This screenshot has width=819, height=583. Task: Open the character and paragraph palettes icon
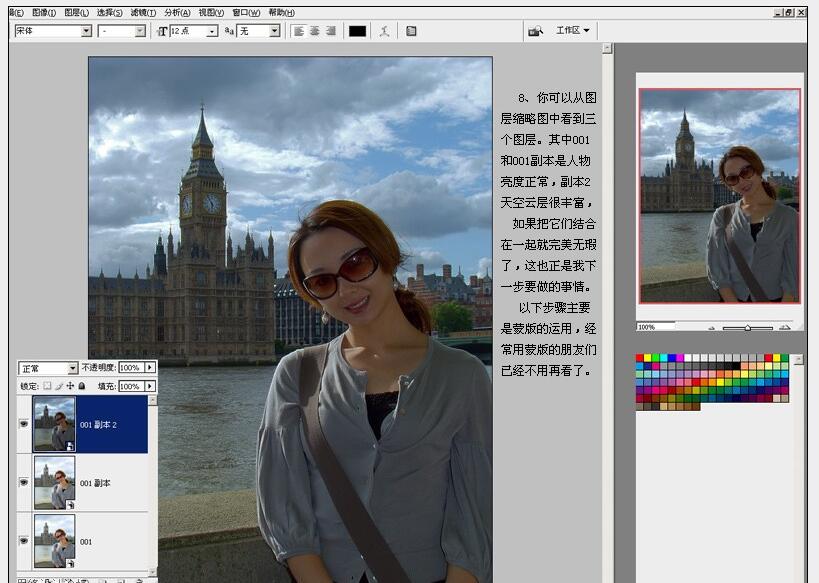[x=411, y=31]
